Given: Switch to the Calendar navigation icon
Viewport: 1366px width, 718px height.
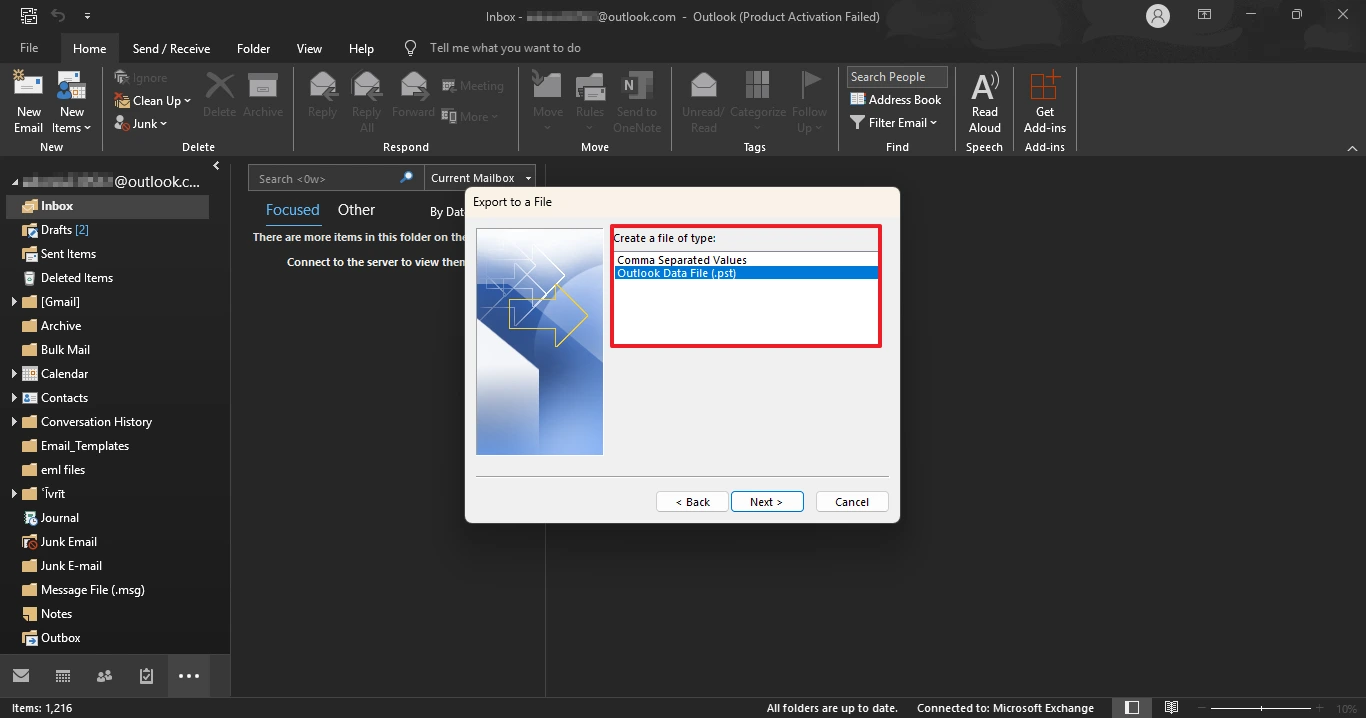Looking at the screenshot, I should (62, 675).
